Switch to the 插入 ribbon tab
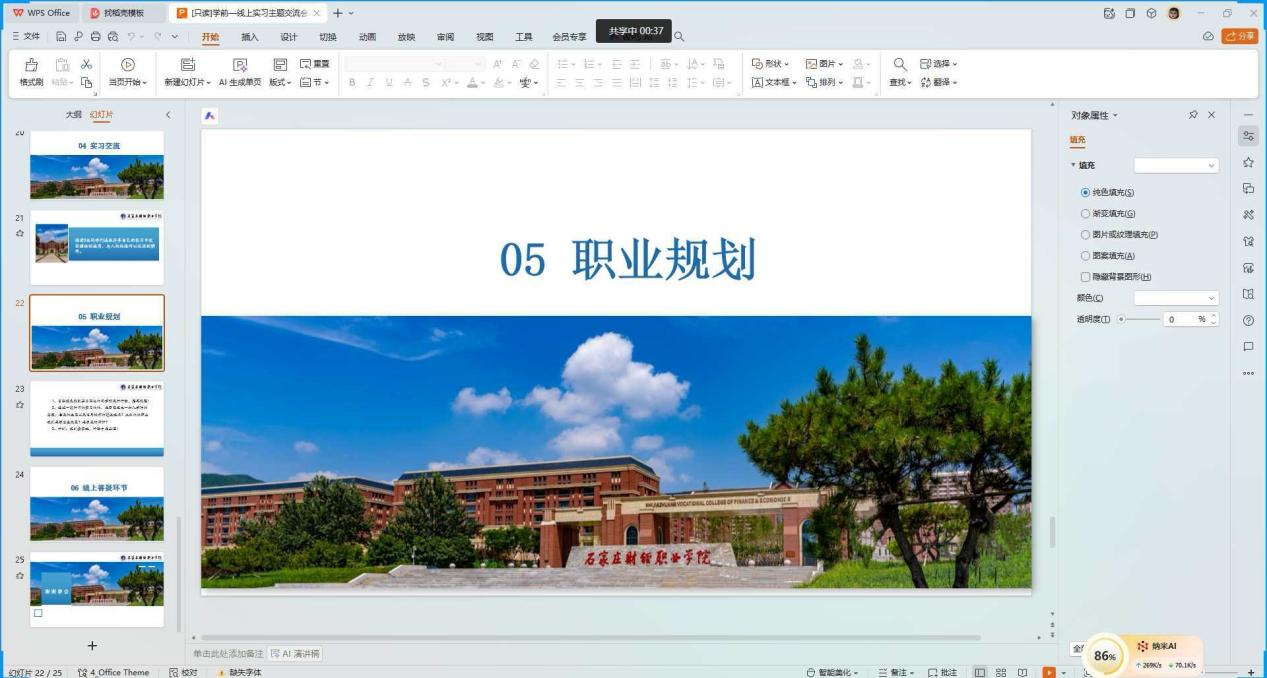 click(x=249, y=37)
